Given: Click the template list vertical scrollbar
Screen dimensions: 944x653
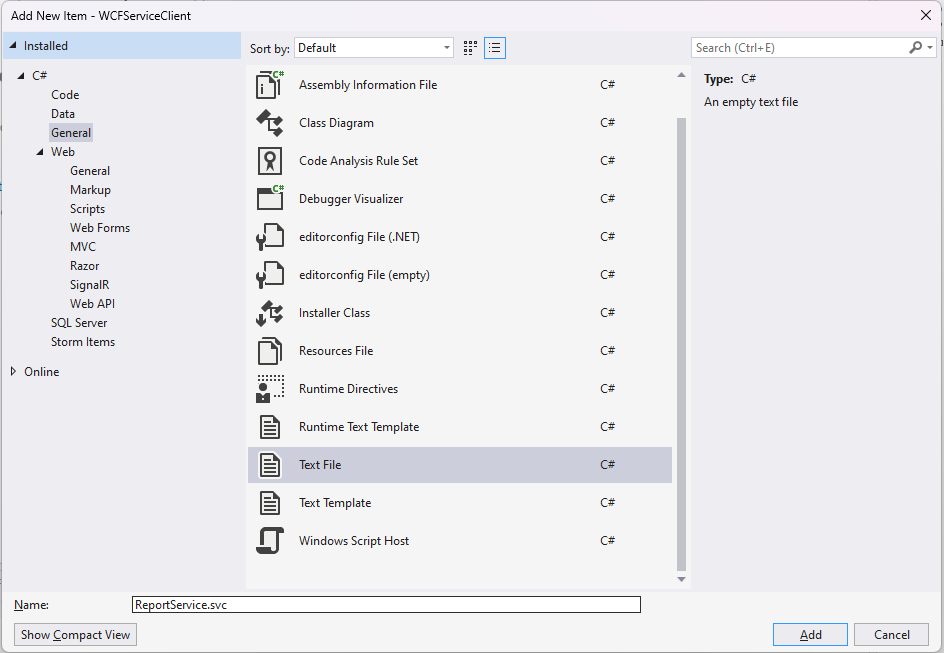Looking at the screenshot, I should click(x=682, y=340).
